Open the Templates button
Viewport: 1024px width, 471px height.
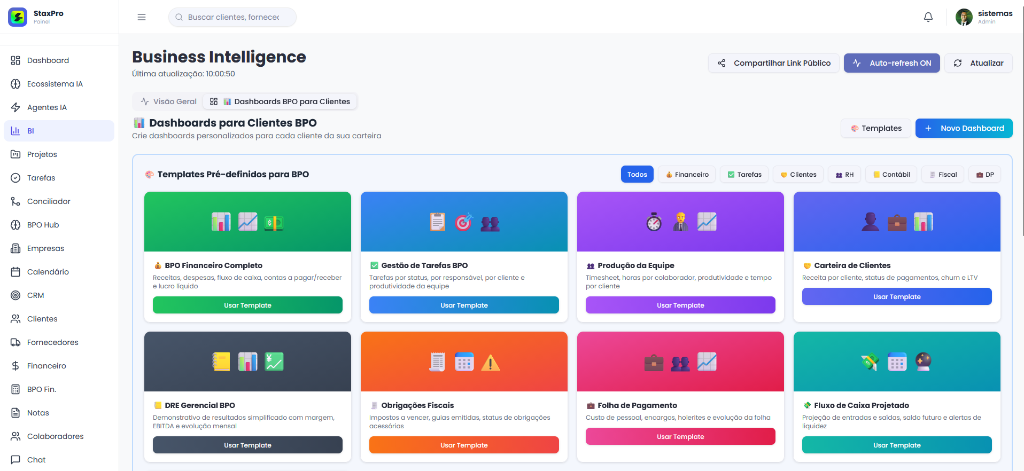tap(876, 128)
